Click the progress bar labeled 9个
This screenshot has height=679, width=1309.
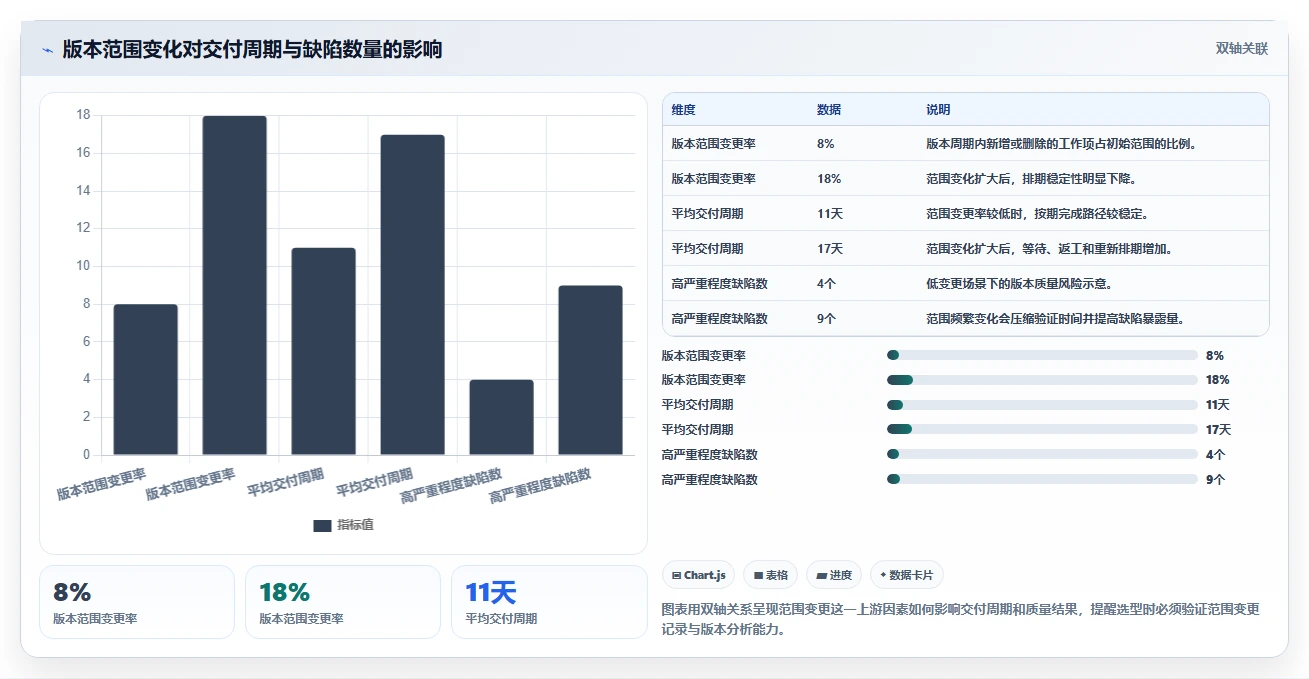pos(1042,479)
